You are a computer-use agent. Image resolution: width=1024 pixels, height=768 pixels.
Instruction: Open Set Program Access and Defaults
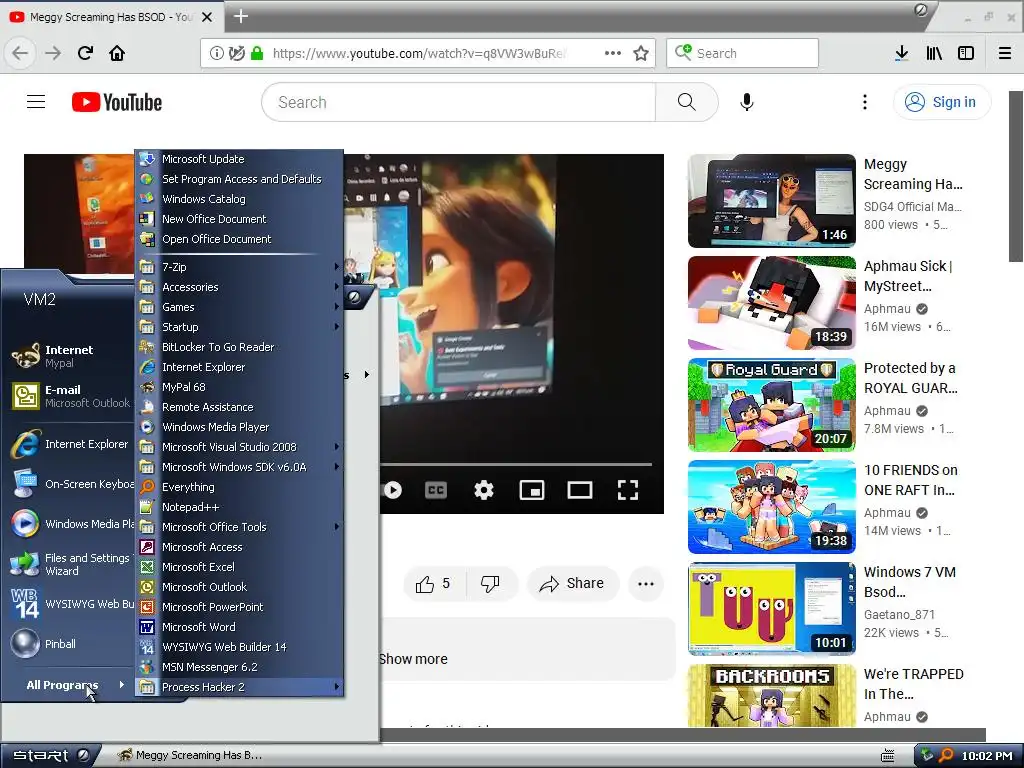(x=239, y=179)
